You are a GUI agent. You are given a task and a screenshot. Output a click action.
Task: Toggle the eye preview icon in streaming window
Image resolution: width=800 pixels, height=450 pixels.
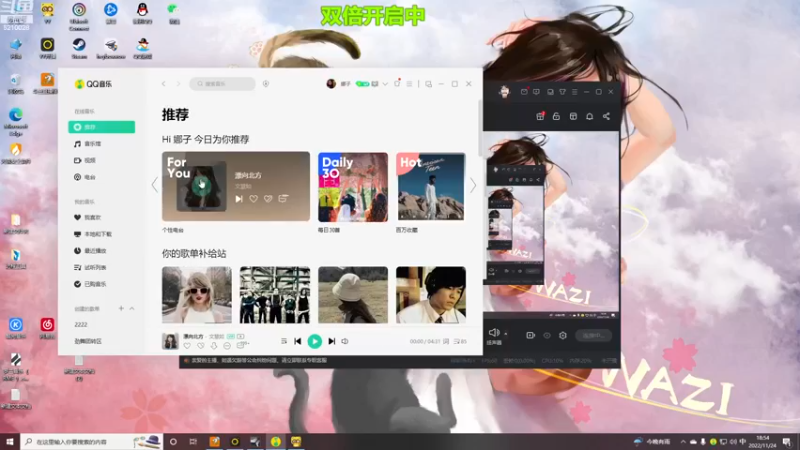coord(547,336)
